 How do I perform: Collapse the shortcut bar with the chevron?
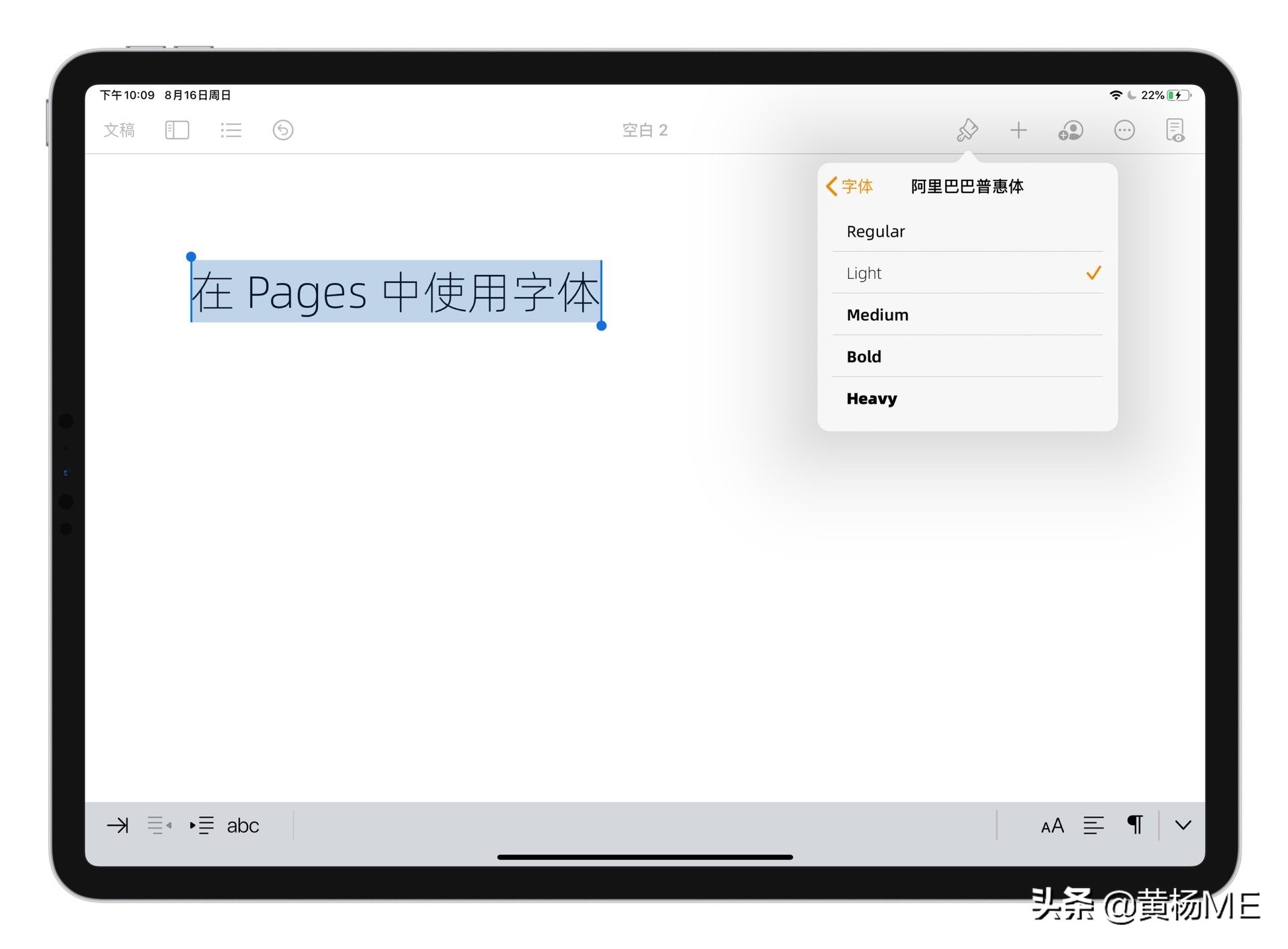tap(1183, 826)
